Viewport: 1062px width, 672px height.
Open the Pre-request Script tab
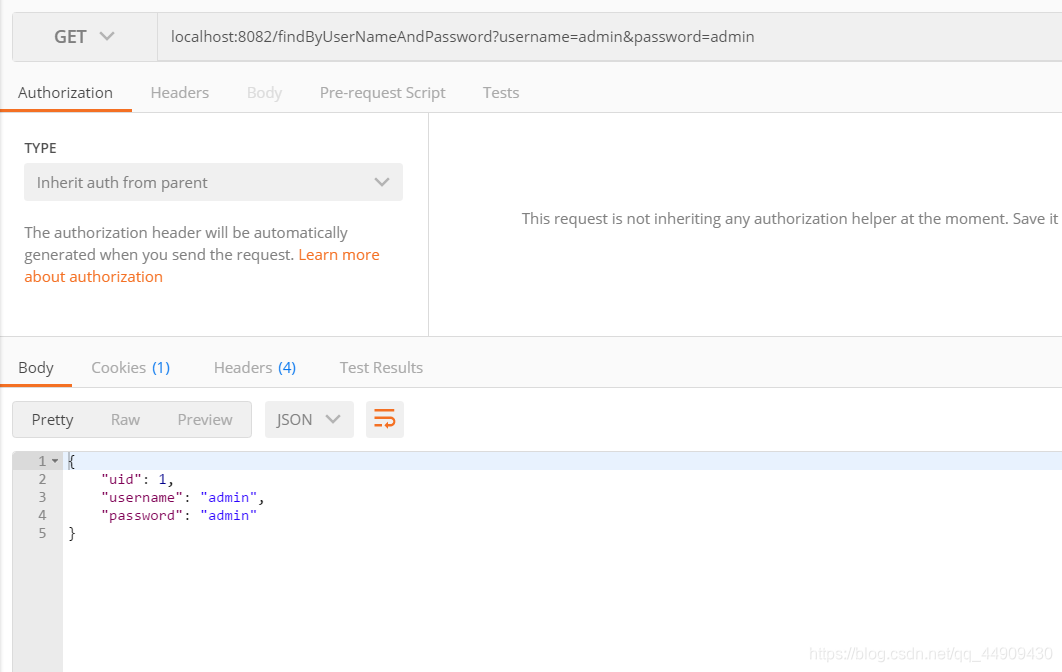click(383, 93)
